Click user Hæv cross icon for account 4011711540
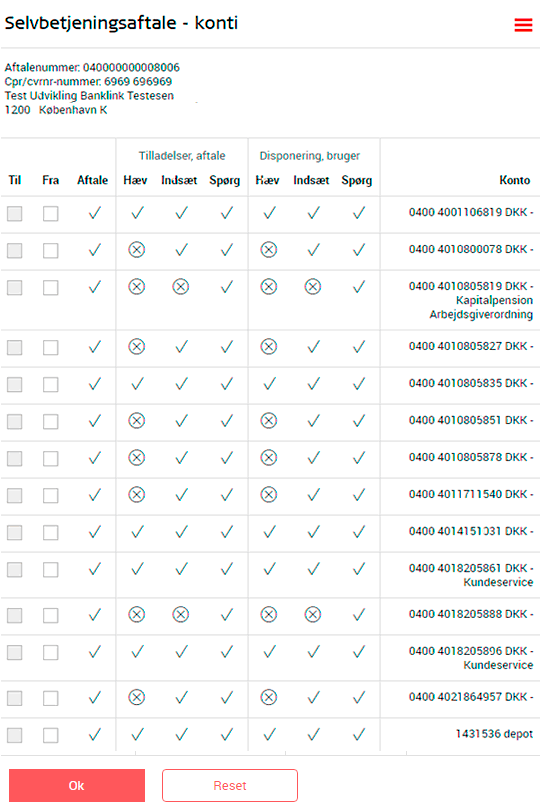This screenshot has width=540, height=810. (x=269, y=495)
